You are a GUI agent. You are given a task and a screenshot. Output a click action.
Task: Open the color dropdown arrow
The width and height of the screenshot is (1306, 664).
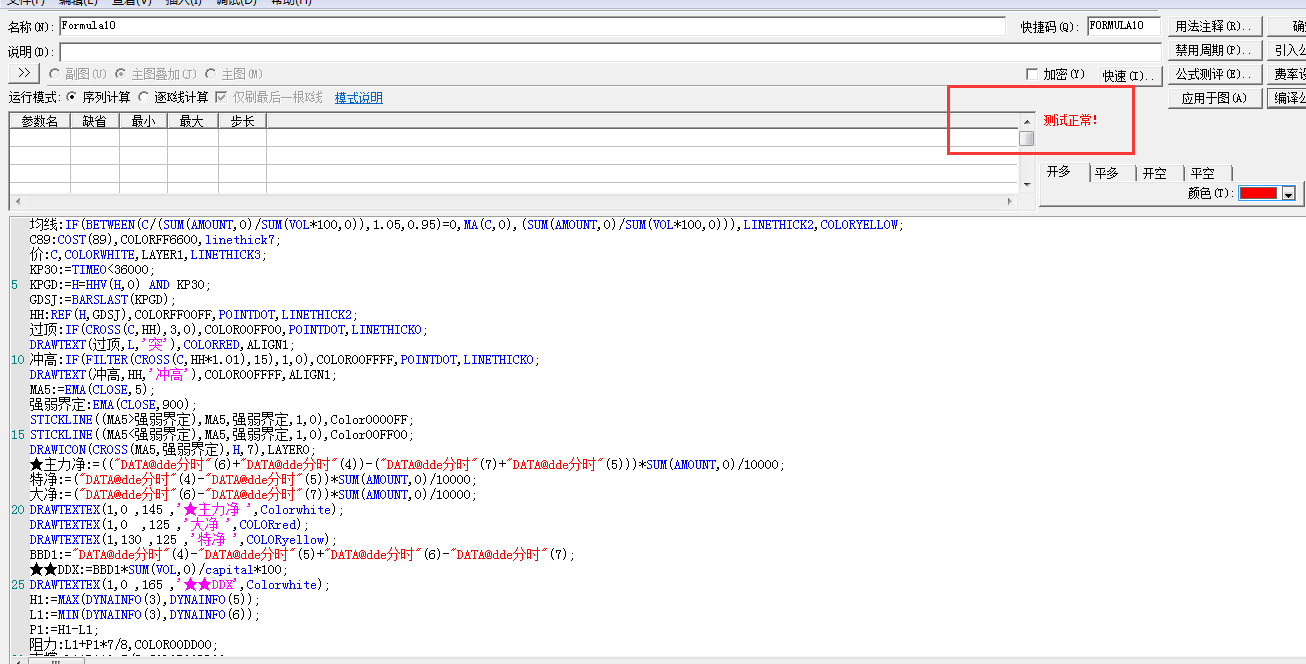(1289, 194)
